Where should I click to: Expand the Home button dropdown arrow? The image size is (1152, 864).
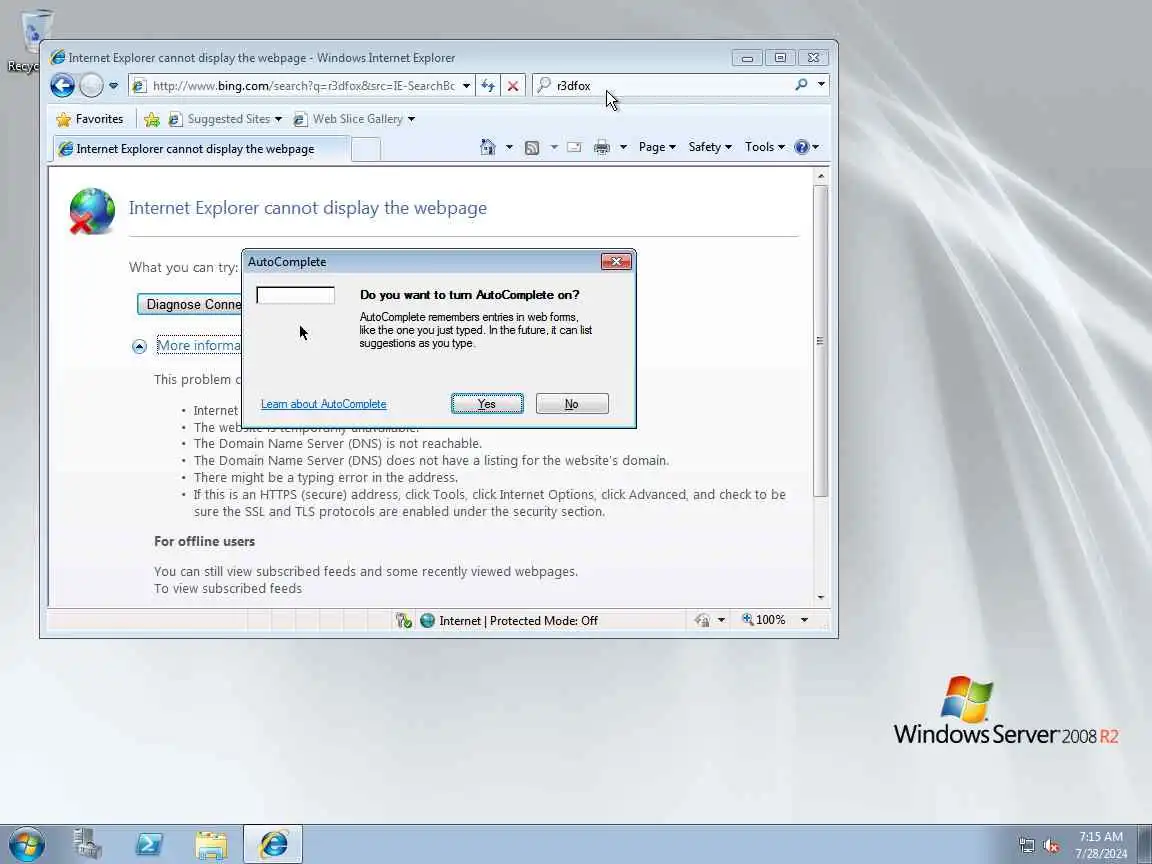[x=509, y=147]
